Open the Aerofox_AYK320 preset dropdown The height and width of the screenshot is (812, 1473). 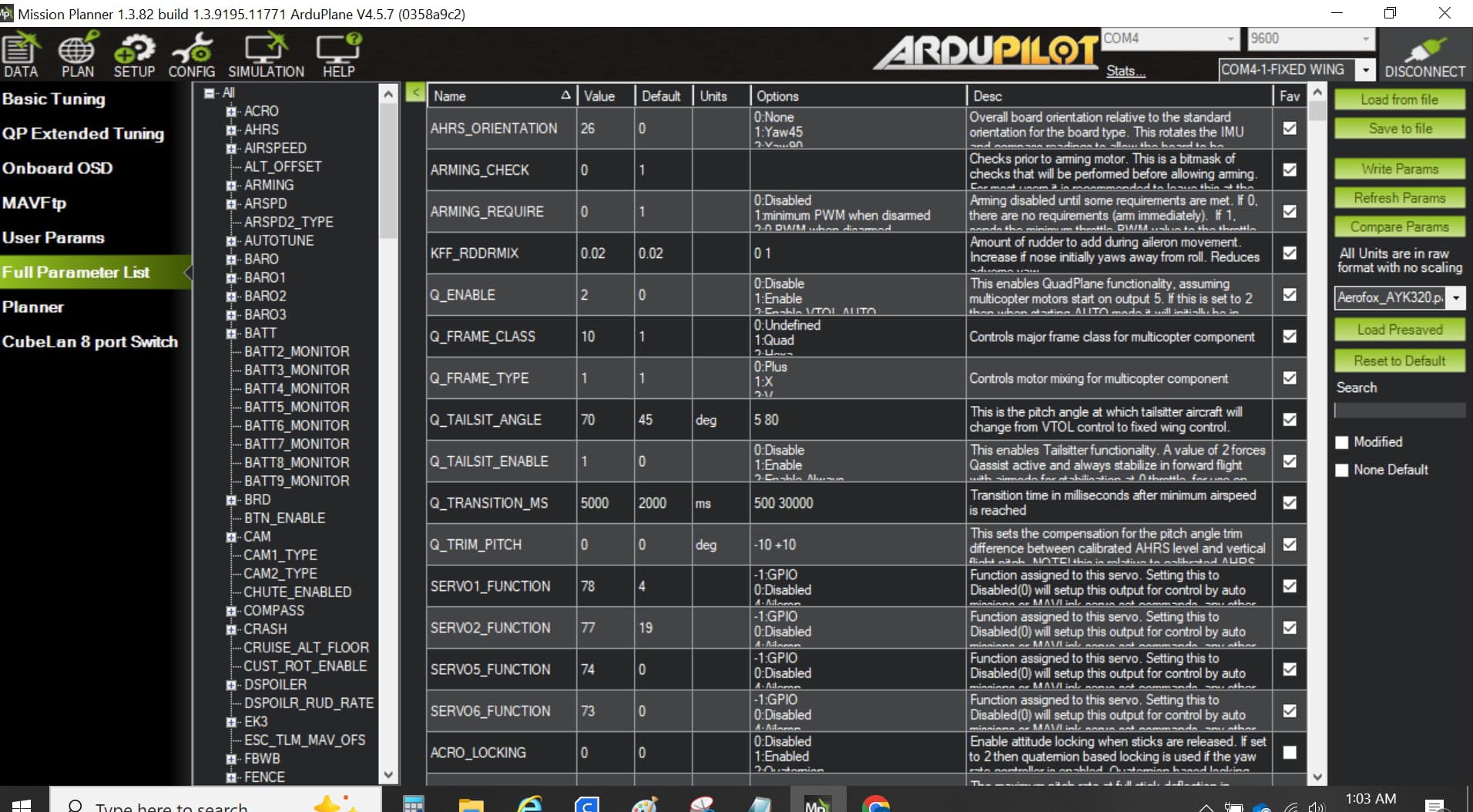(1455, 297)
